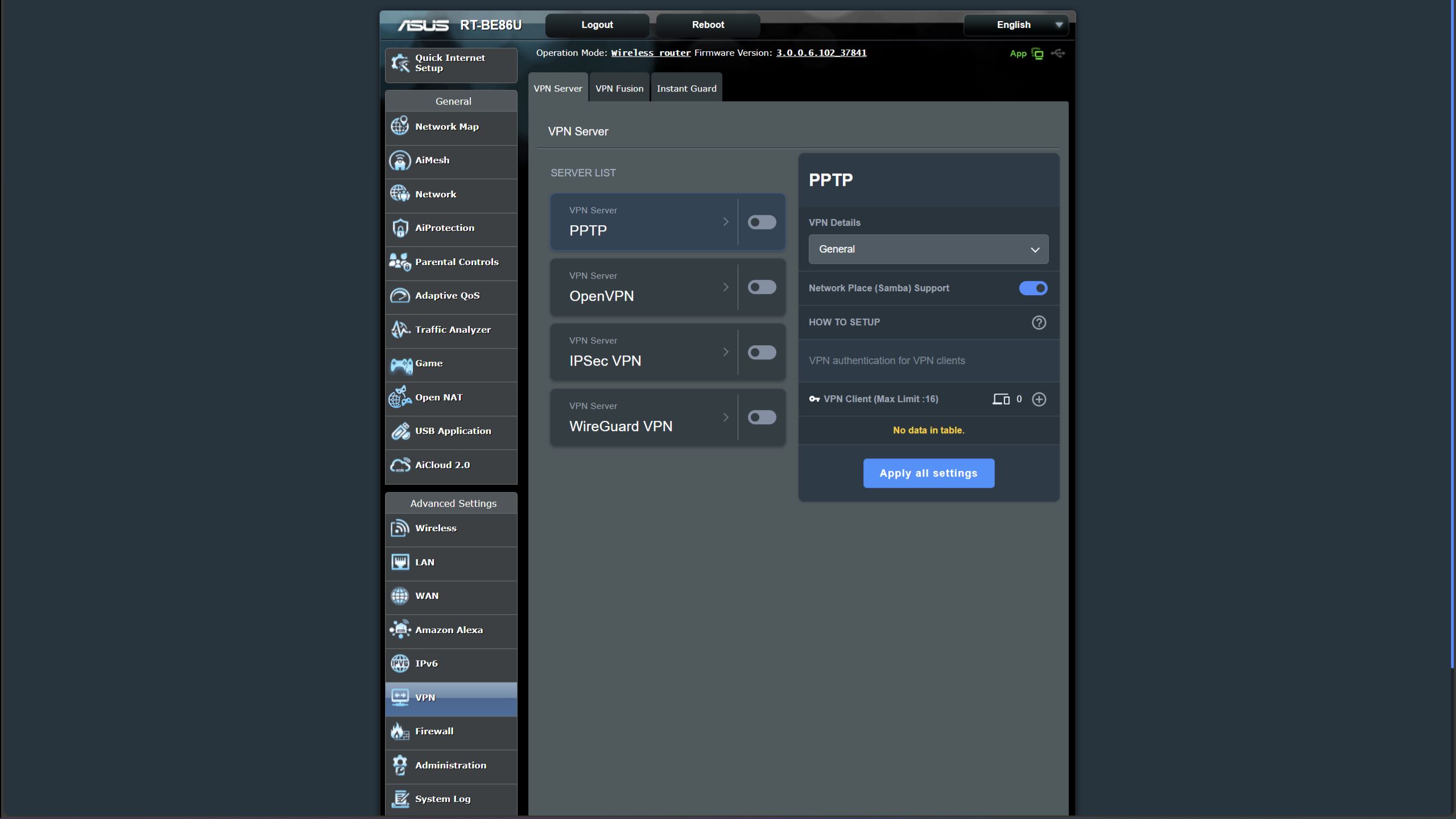Click the firmware version link
This screenshot has width=1456, height=819.
click(x=821, y=53)
